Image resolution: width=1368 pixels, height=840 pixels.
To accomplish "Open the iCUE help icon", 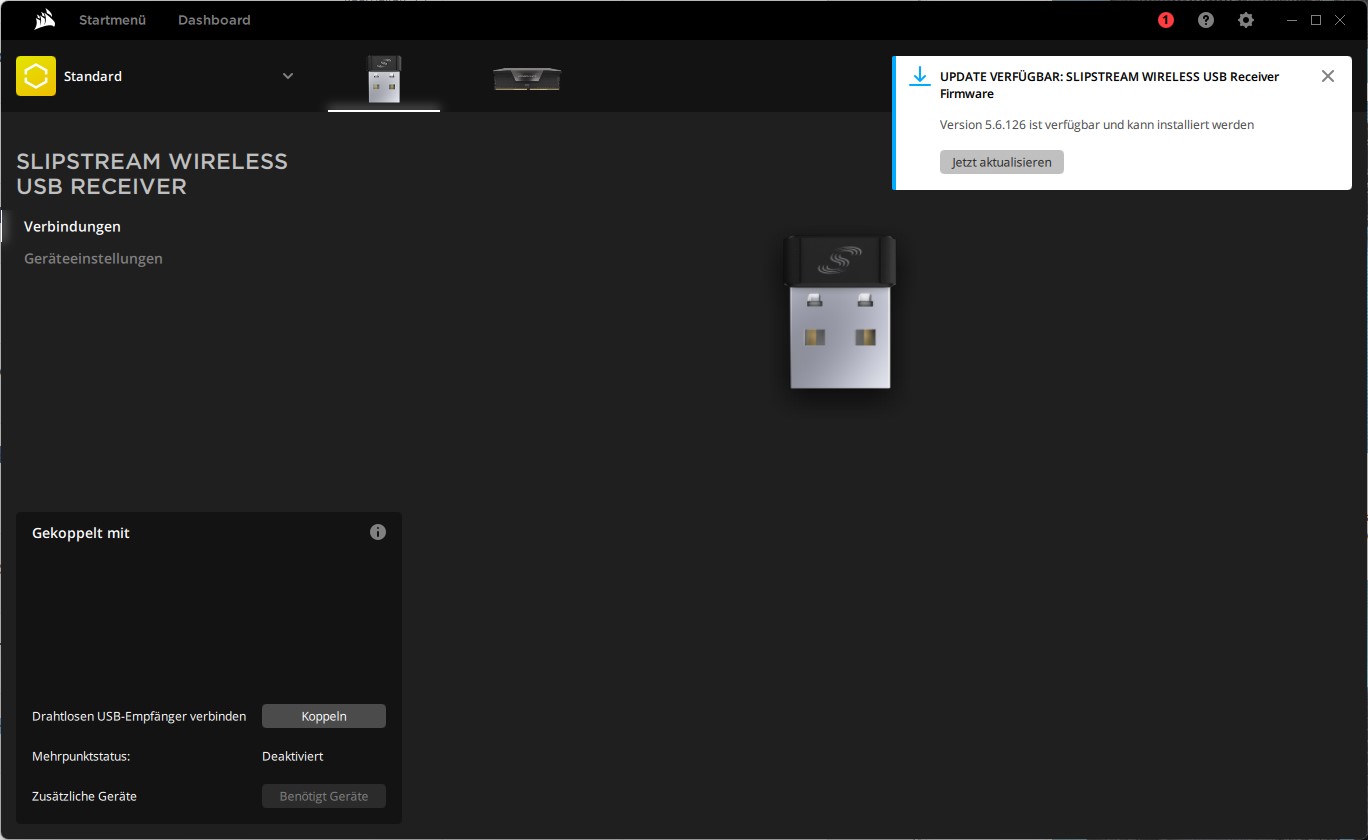I will pyautogui.click(x=1205, y=19).
